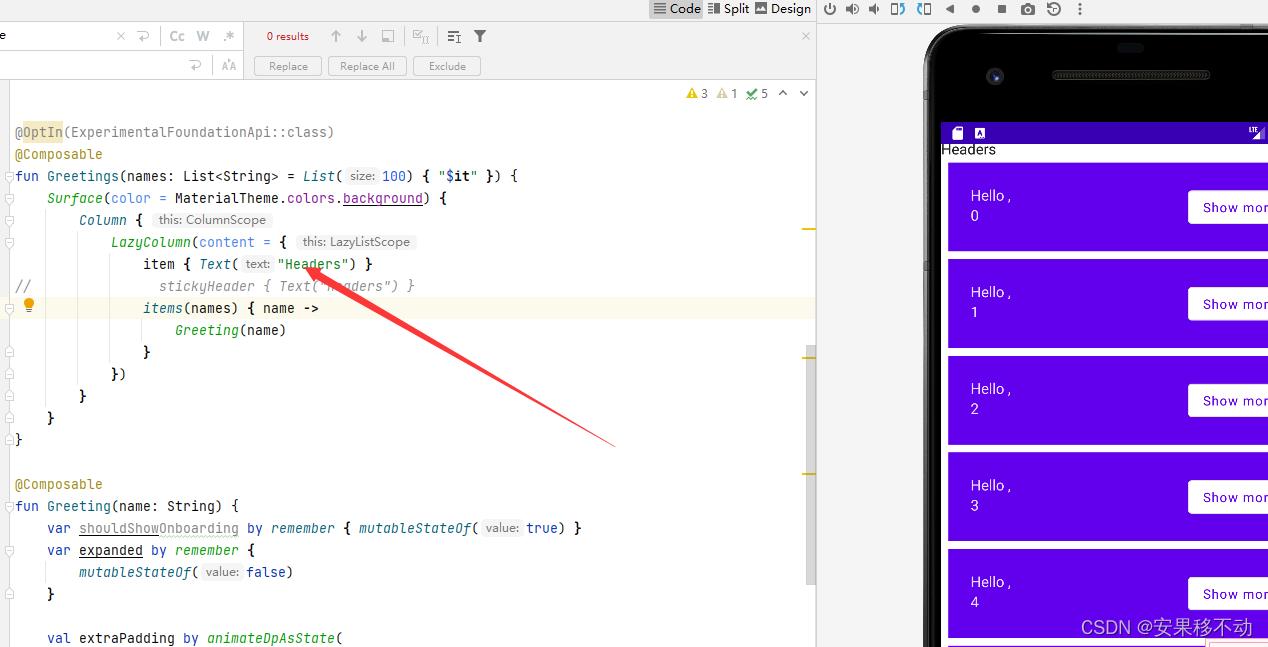1268x647 pixels.
Task: Click in the replace input field
Action: 90,66
